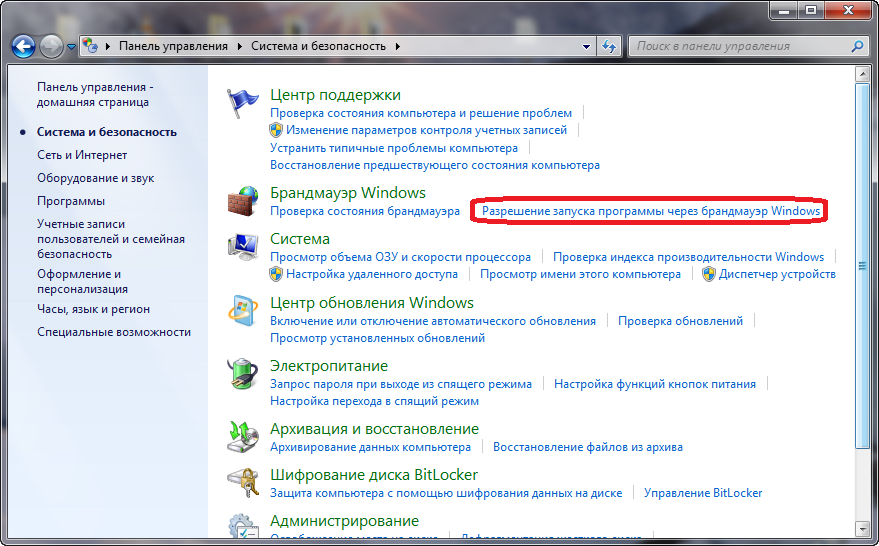Viewport: 879px width, 546px height.
Task: Open Просмотр установленных обновлений
Action: [x=377, y=338]
